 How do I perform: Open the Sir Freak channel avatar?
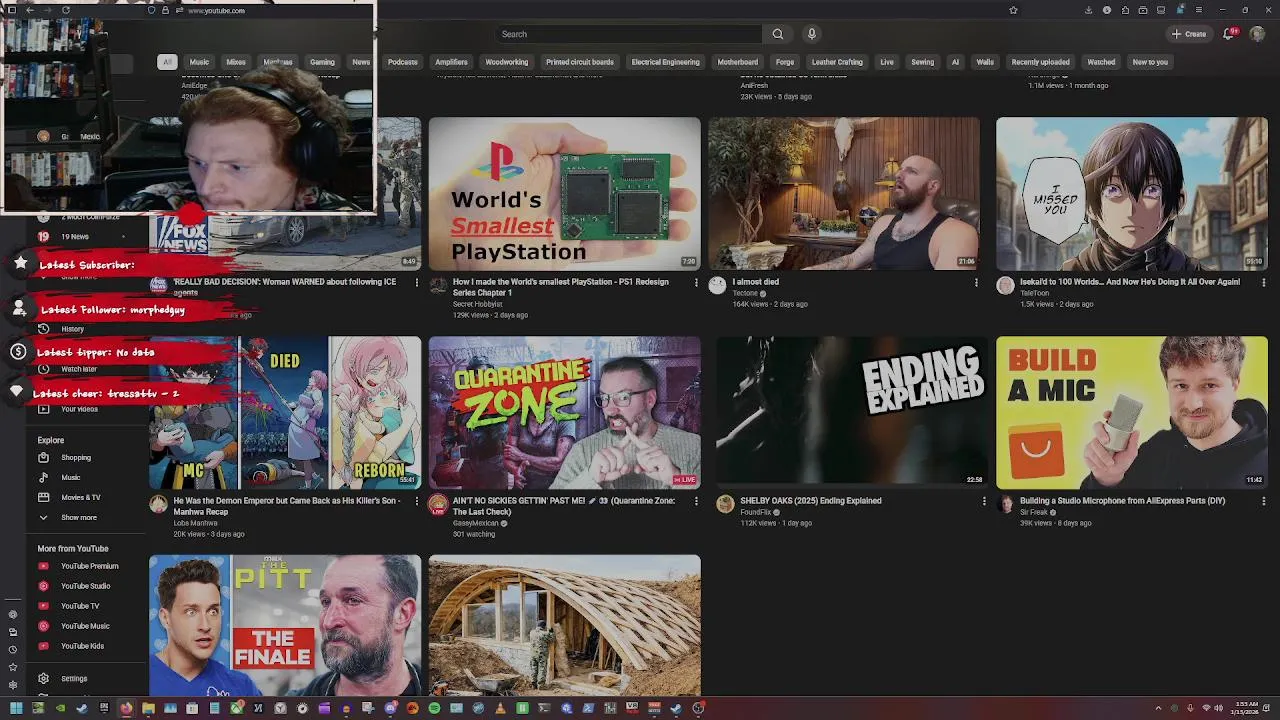(1005, 505)
